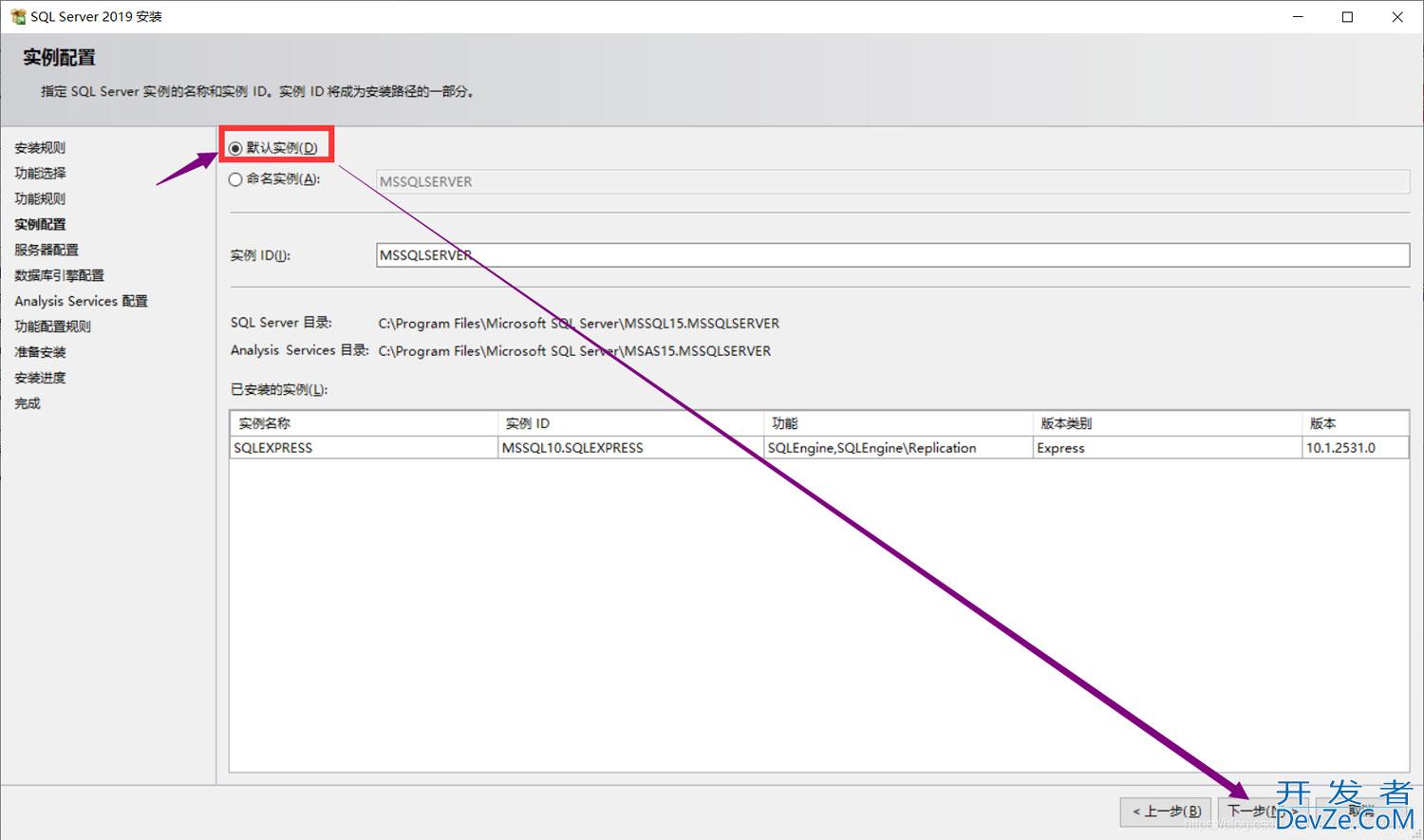Open 完成 step in sidebar
Screen dimensions: 1424x840
[28, 404]
